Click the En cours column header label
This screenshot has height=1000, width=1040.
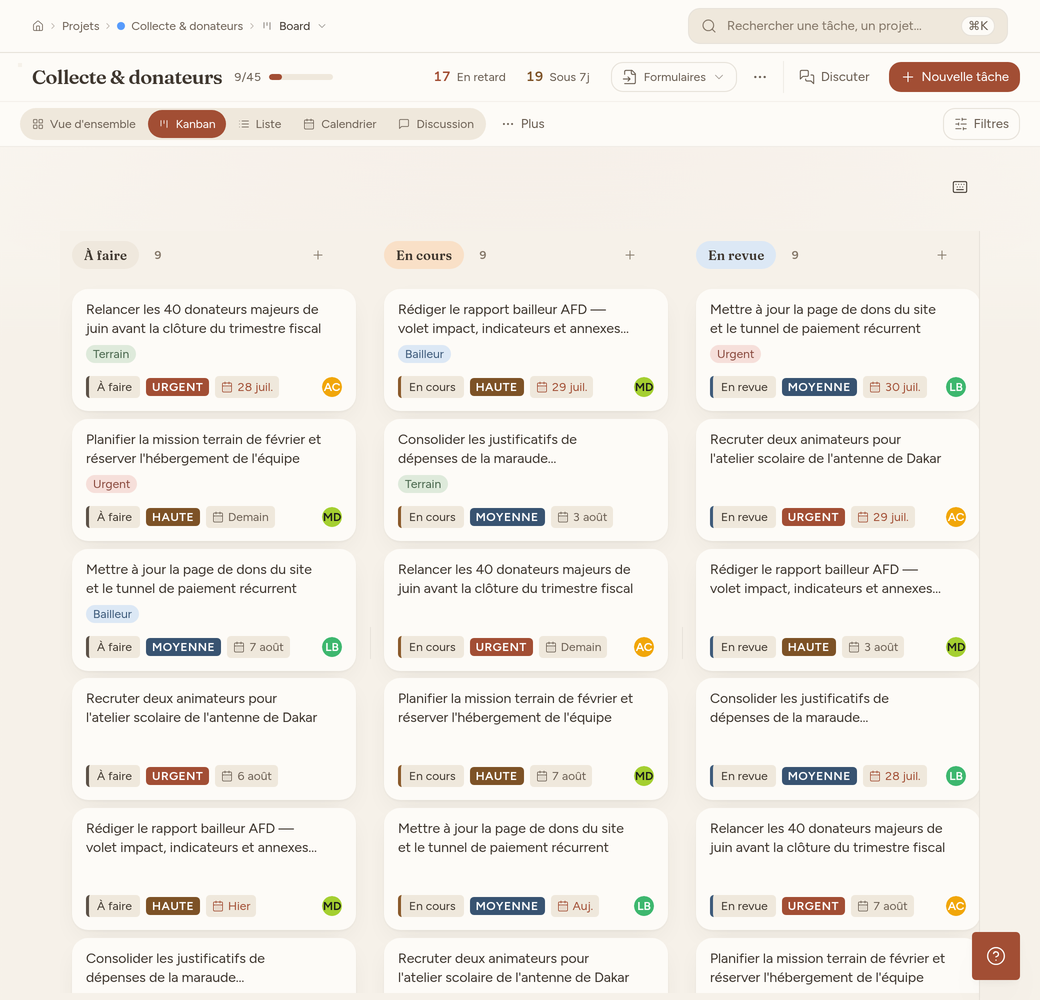pyautogui.click(x=424, y=255)
